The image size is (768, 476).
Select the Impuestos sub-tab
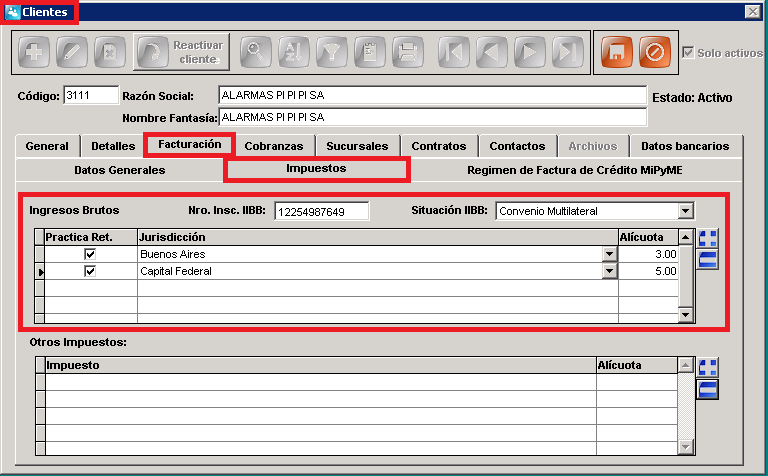(316, 168)
